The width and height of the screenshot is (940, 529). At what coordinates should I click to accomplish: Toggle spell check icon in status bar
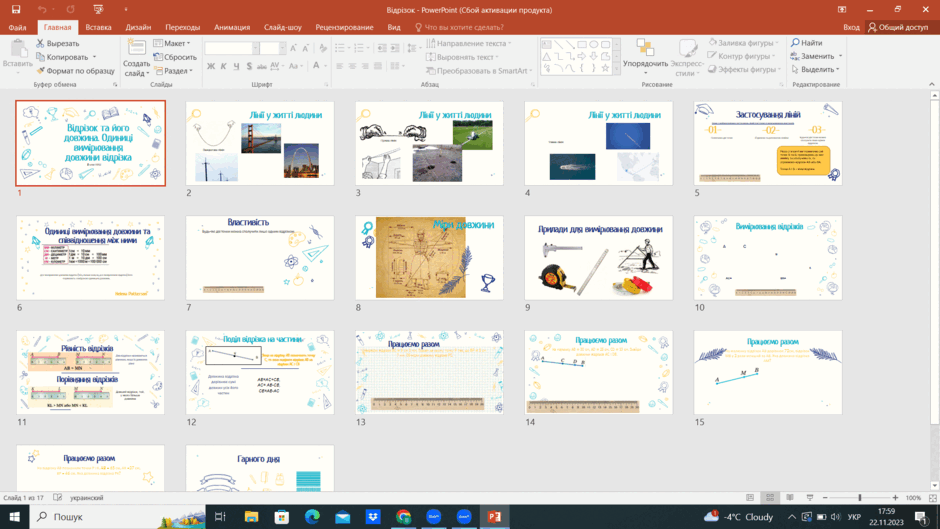point(58,498)
